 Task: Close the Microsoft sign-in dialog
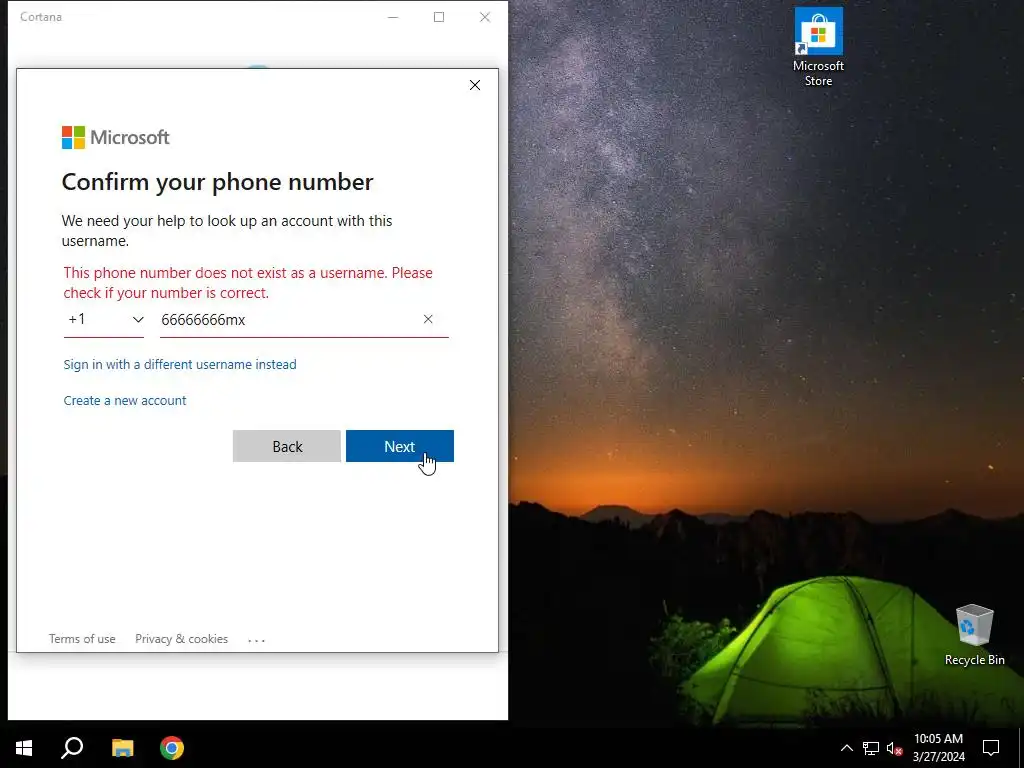(475, 85)
